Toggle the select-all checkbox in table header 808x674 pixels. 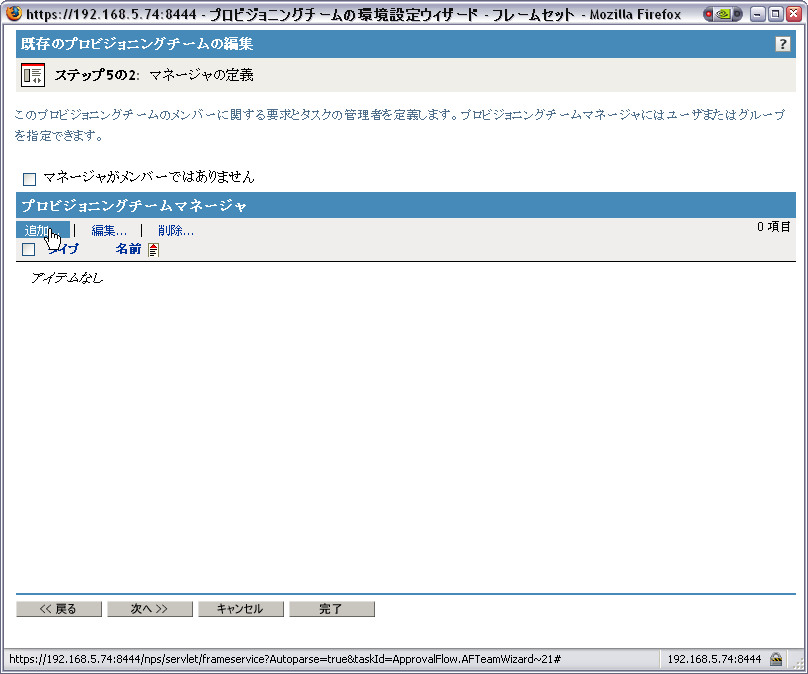pos(28,249)
